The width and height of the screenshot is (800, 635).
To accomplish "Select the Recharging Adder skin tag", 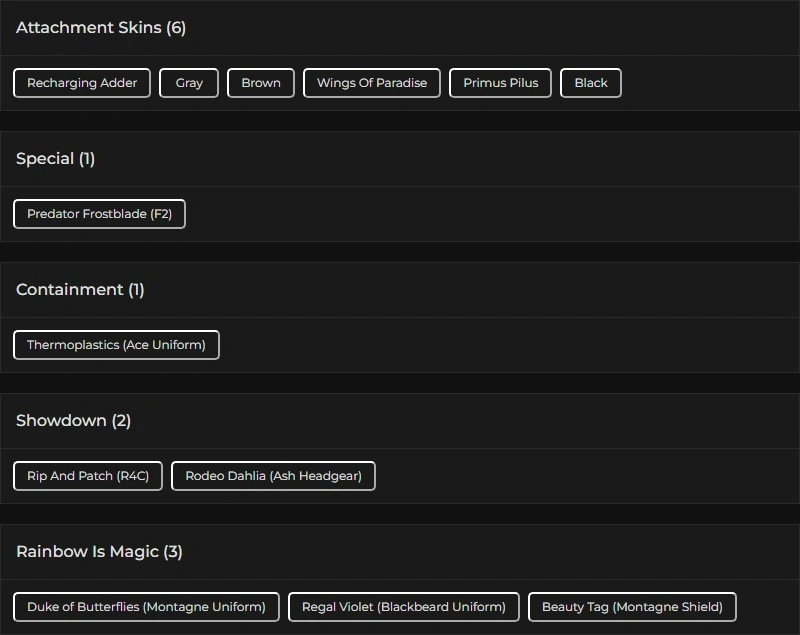I will (82, 83).
